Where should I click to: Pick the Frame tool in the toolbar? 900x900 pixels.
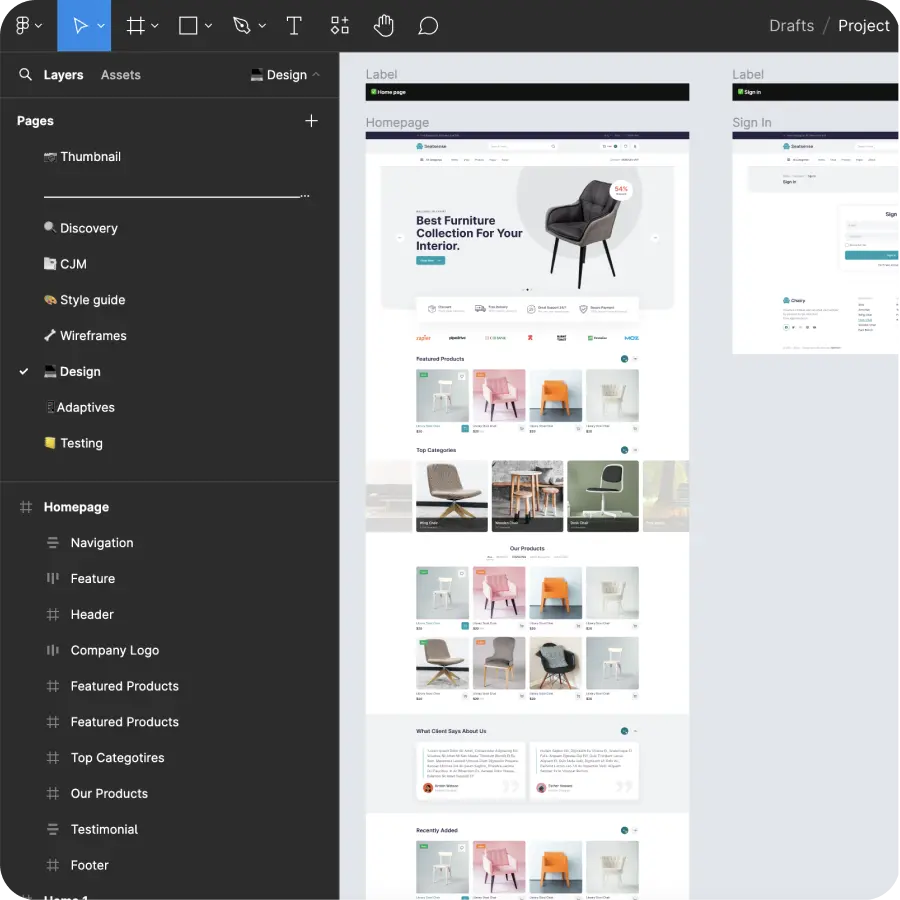136,25
